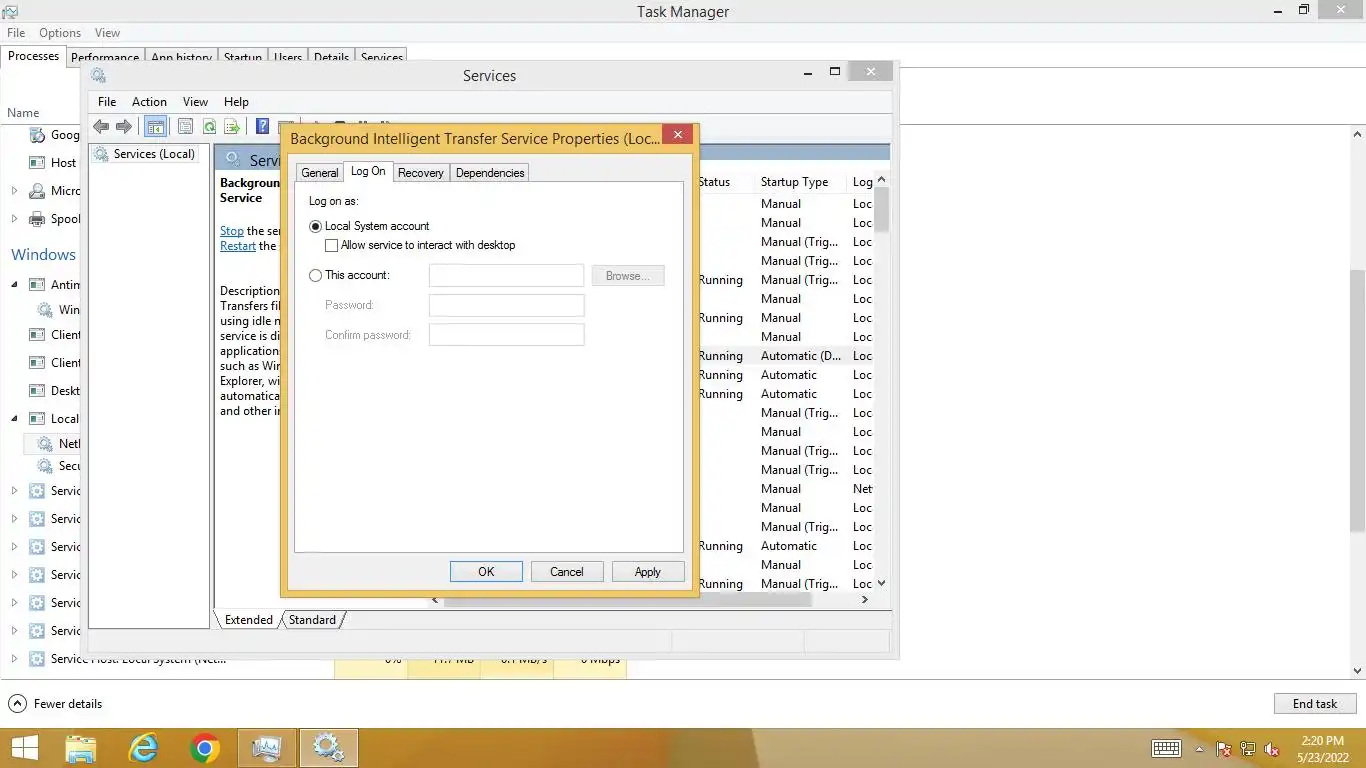Click the Back arrow in Services toolbar
Image resolution: width=1366 pixels, height=768 pixels.
(x=101, y=126)
